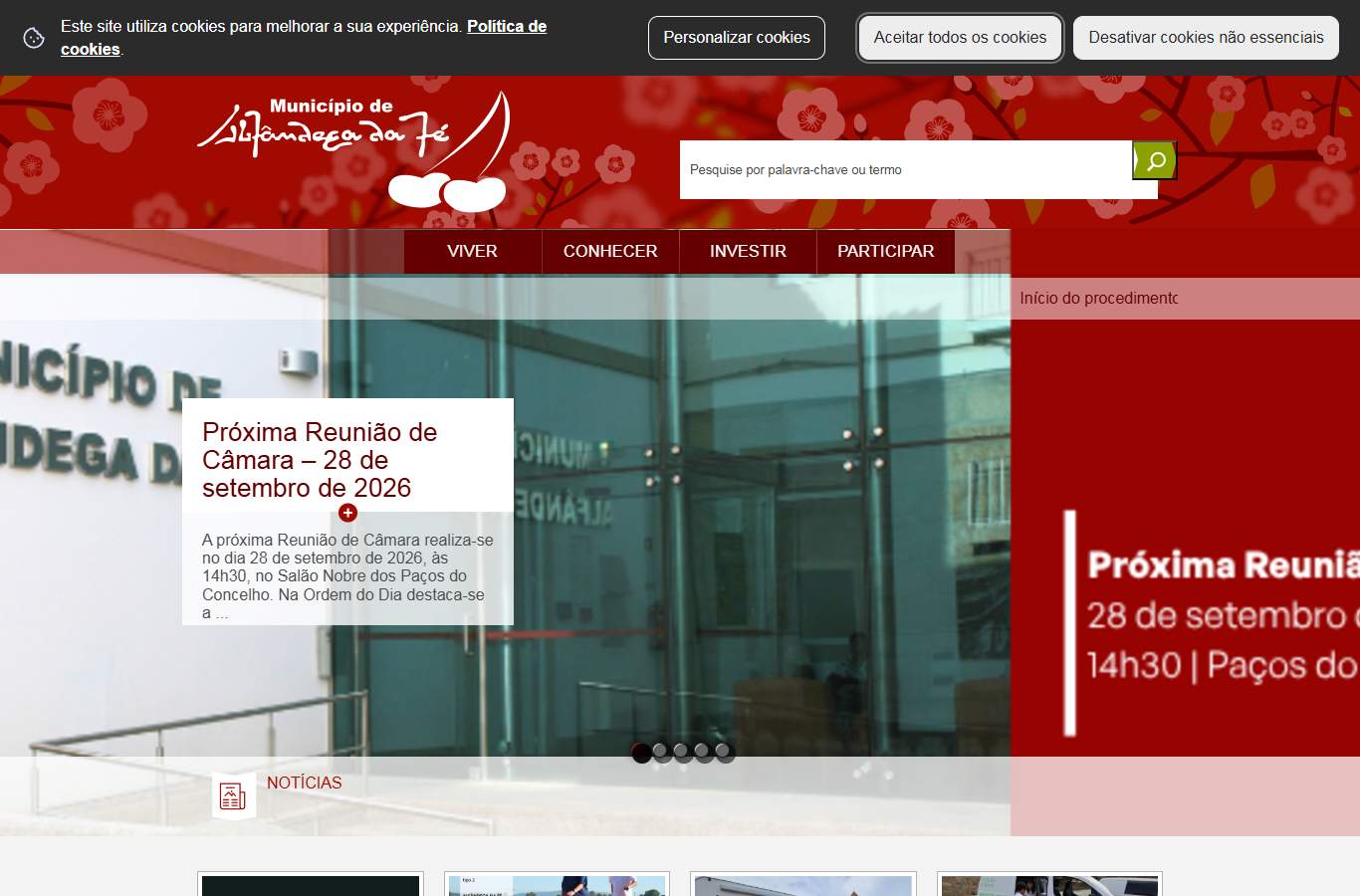The width and height of the screenshot is (1360, 896).
Task: Open the Município de Alfândega da Fé logo
Action: [x=354, y=150]
